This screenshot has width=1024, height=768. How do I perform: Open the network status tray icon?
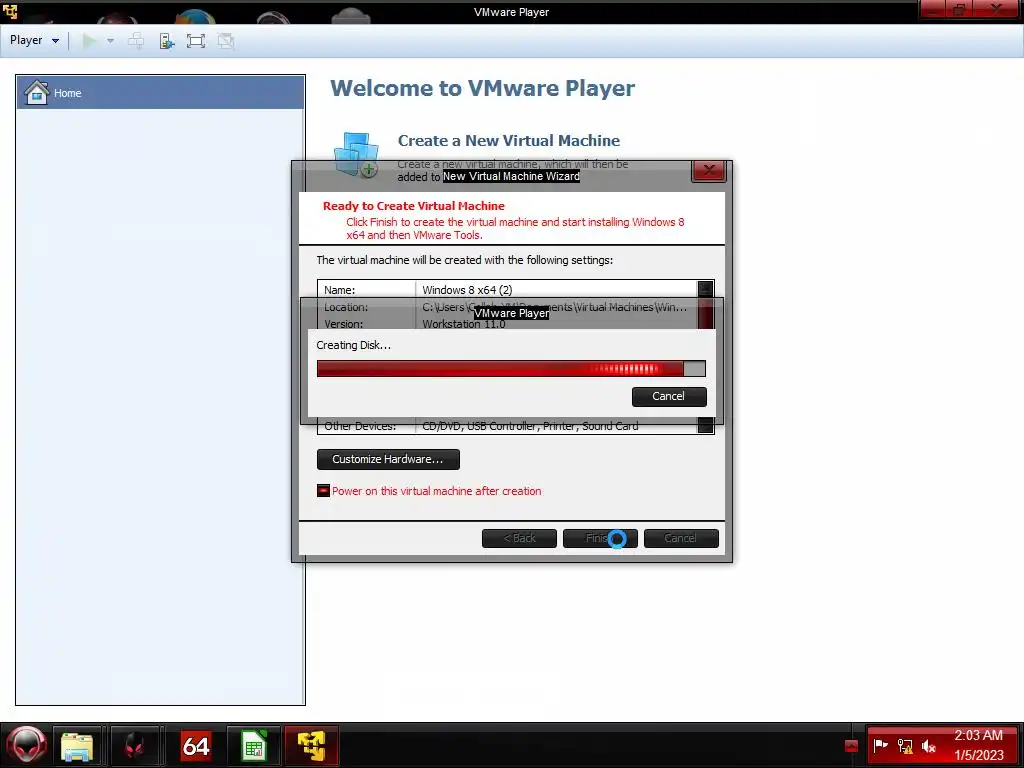(x=905, y=745)
